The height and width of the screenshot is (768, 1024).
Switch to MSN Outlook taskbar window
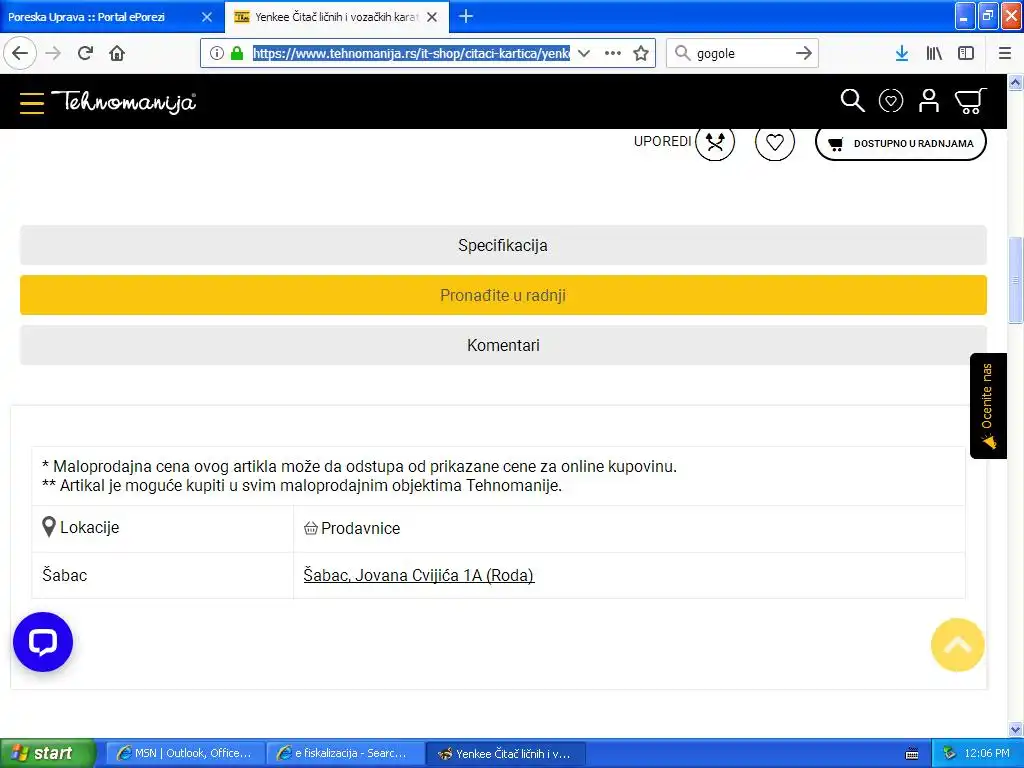(x=185, y=753)
